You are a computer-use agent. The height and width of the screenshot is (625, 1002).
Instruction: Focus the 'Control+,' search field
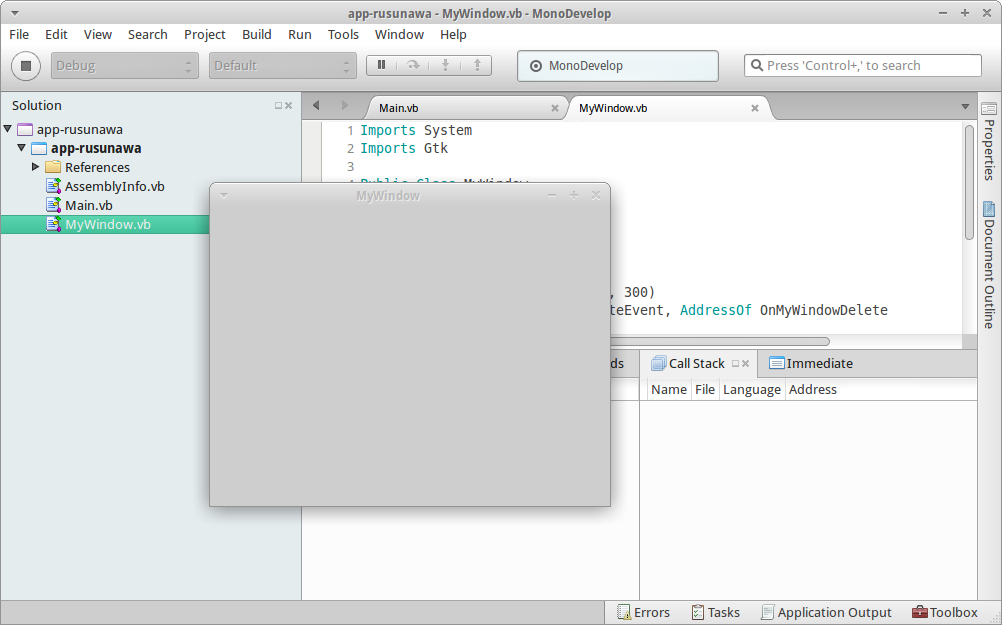(863, 65)
